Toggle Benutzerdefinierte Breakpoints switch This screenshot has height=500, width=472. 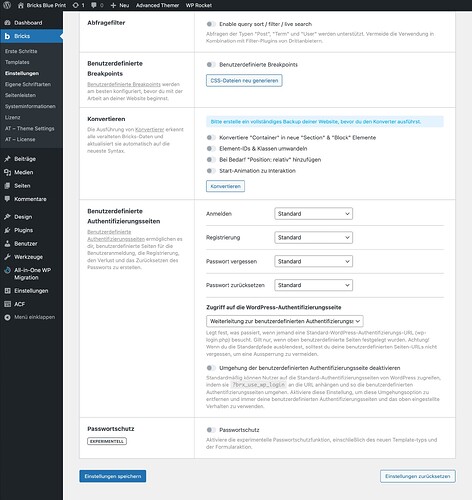tap(211, 65)
